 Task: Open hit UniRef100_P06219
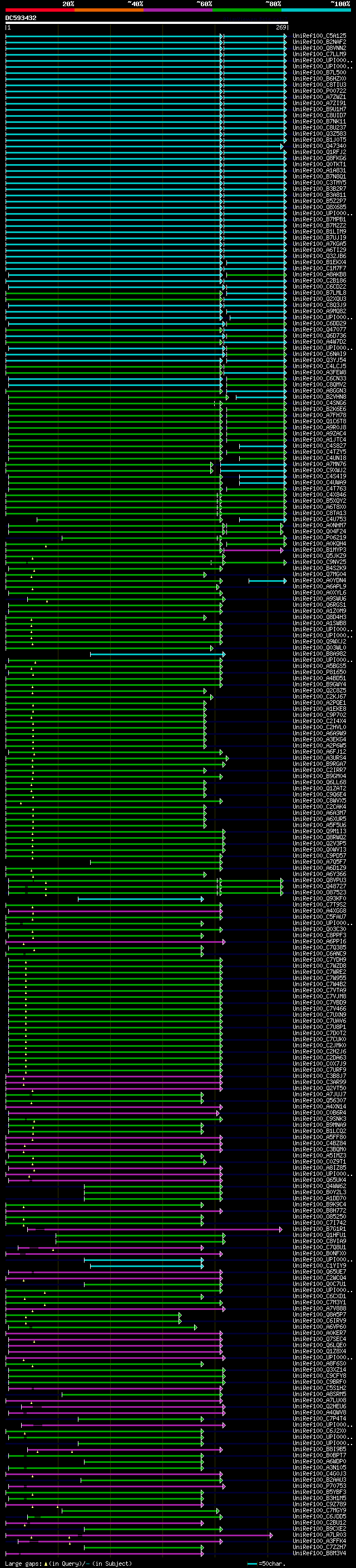[x=319, y=537]
